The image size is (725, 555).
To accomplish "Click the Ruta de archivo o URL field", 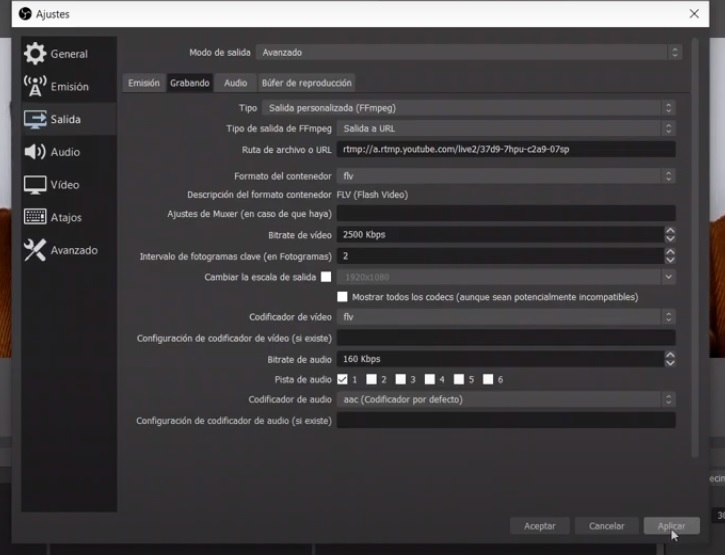I will tap(506, 149).
